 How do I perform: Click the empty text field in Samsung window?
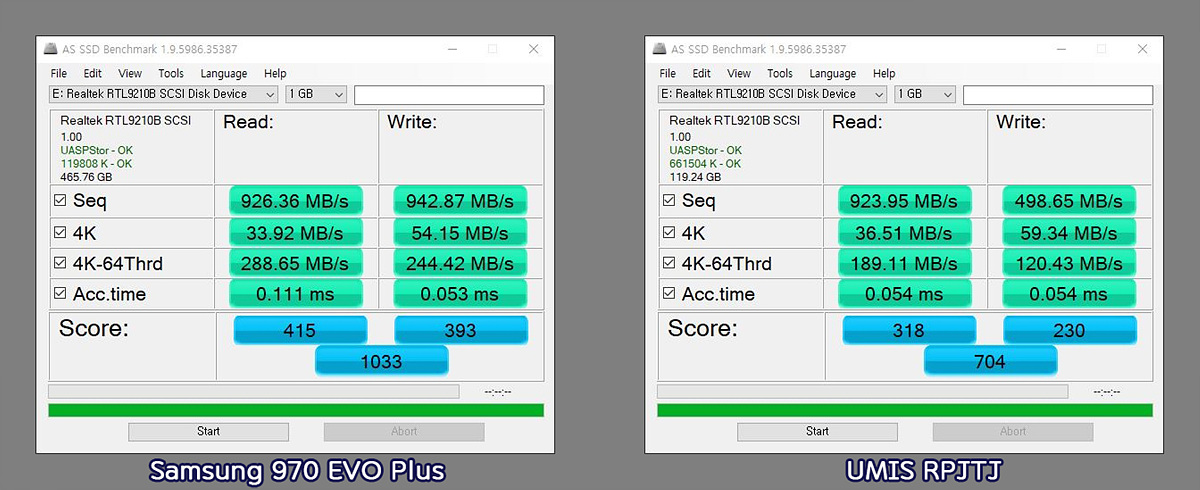pos(449,95)
